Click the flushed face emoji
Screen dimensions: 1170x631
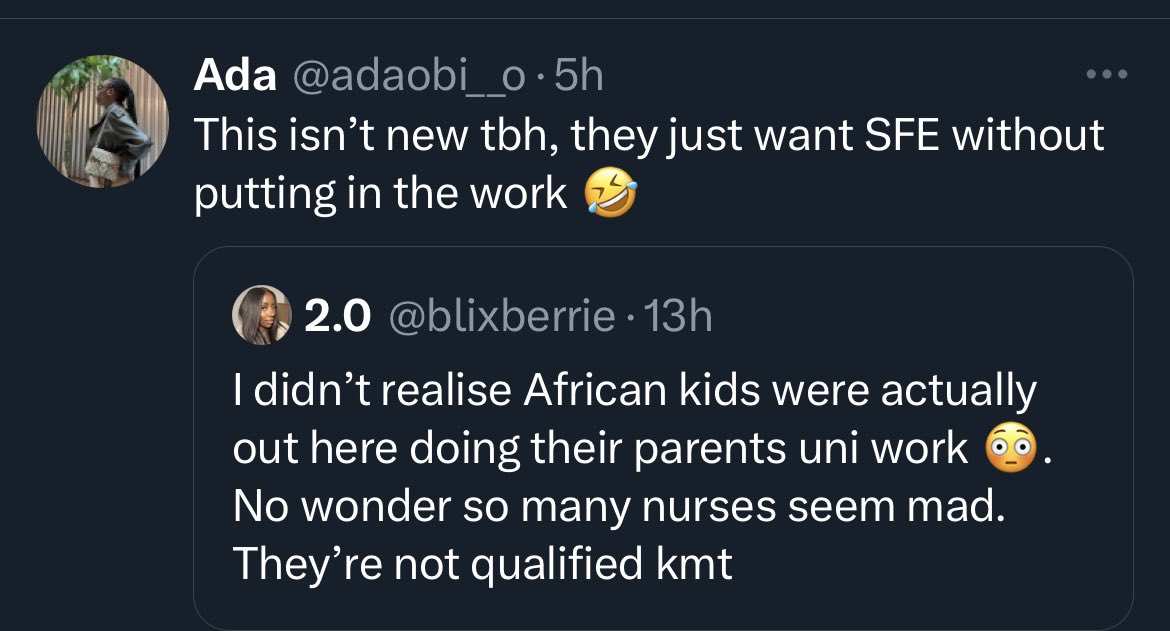pyautogui.click(x=1008, y=450)
